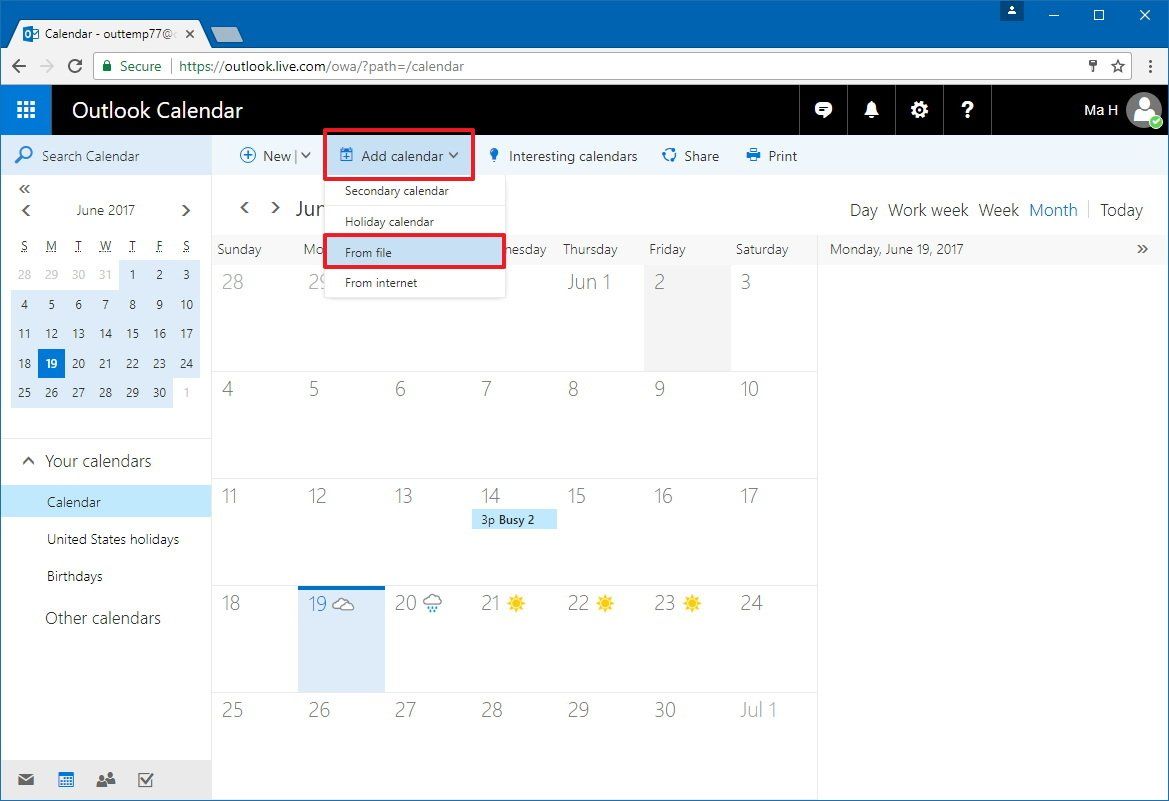
Task: Click the Print toolbar button
Action: [x=772, y=156]
